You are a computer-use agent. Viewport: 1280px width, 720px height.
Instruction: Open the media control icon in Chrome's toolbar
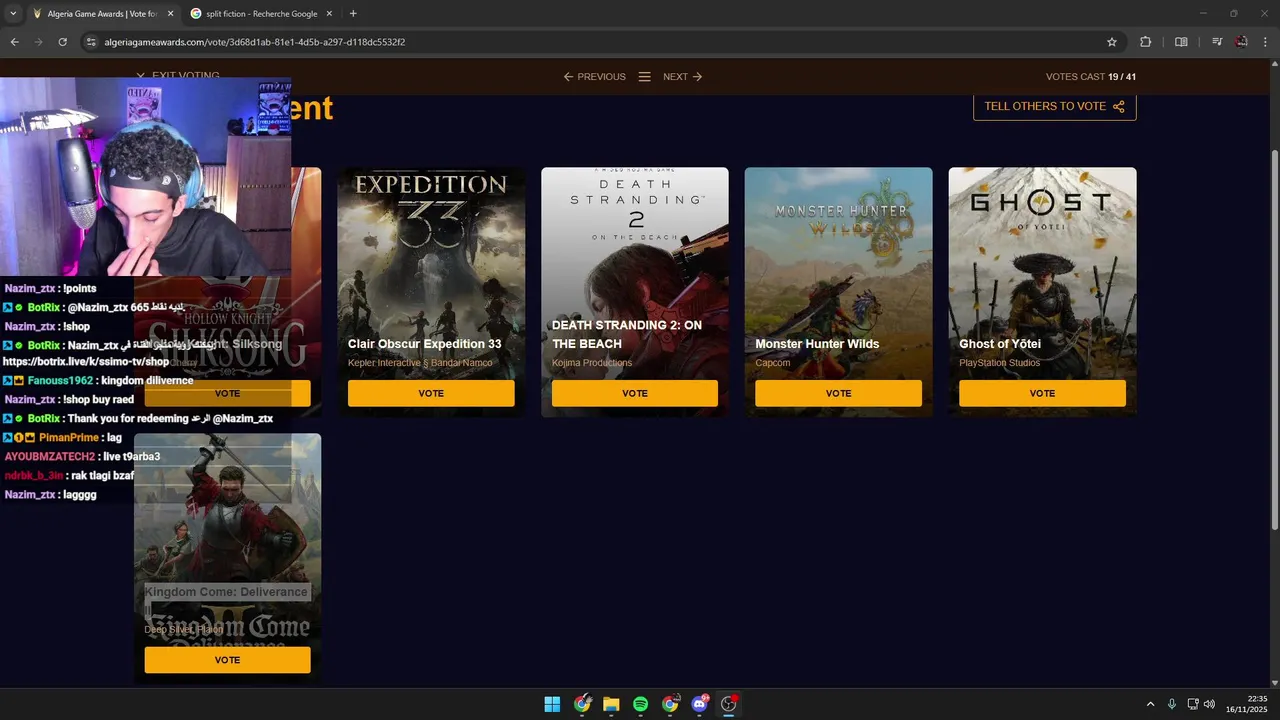pos(1217,42)
